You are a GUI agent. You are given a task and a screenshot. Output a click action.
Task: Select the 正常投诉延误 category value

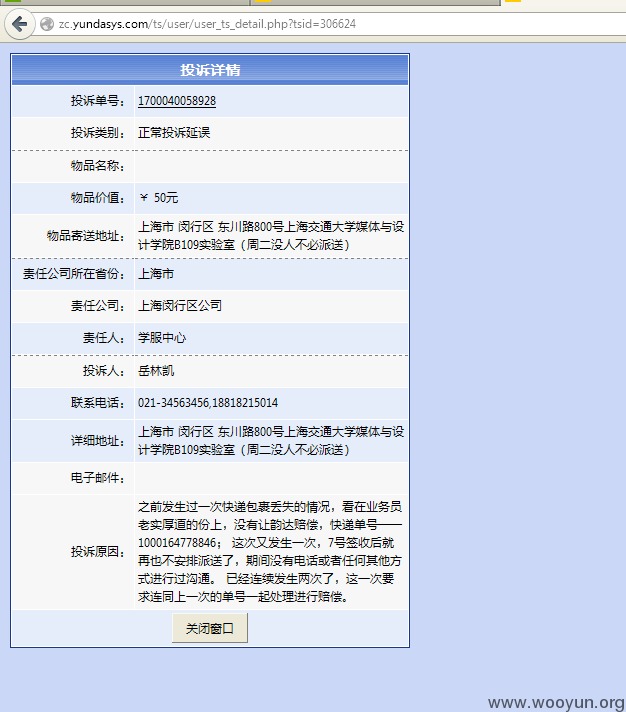pyautogui.click(x=174, y=133)
